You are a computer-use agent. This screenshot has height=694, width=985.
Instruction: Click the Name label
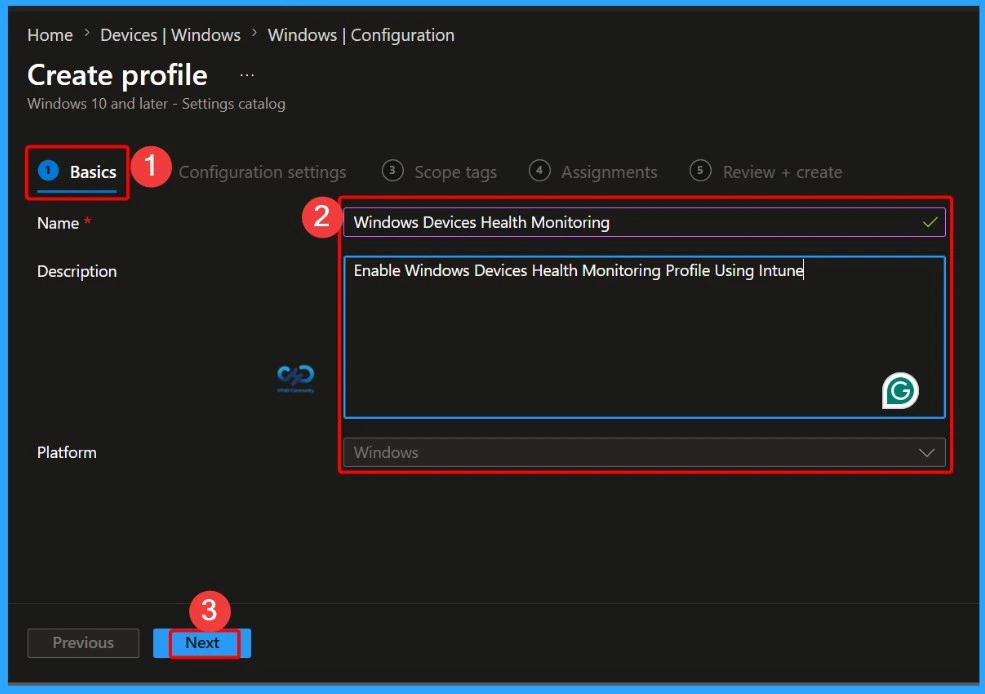pos(58,223)
